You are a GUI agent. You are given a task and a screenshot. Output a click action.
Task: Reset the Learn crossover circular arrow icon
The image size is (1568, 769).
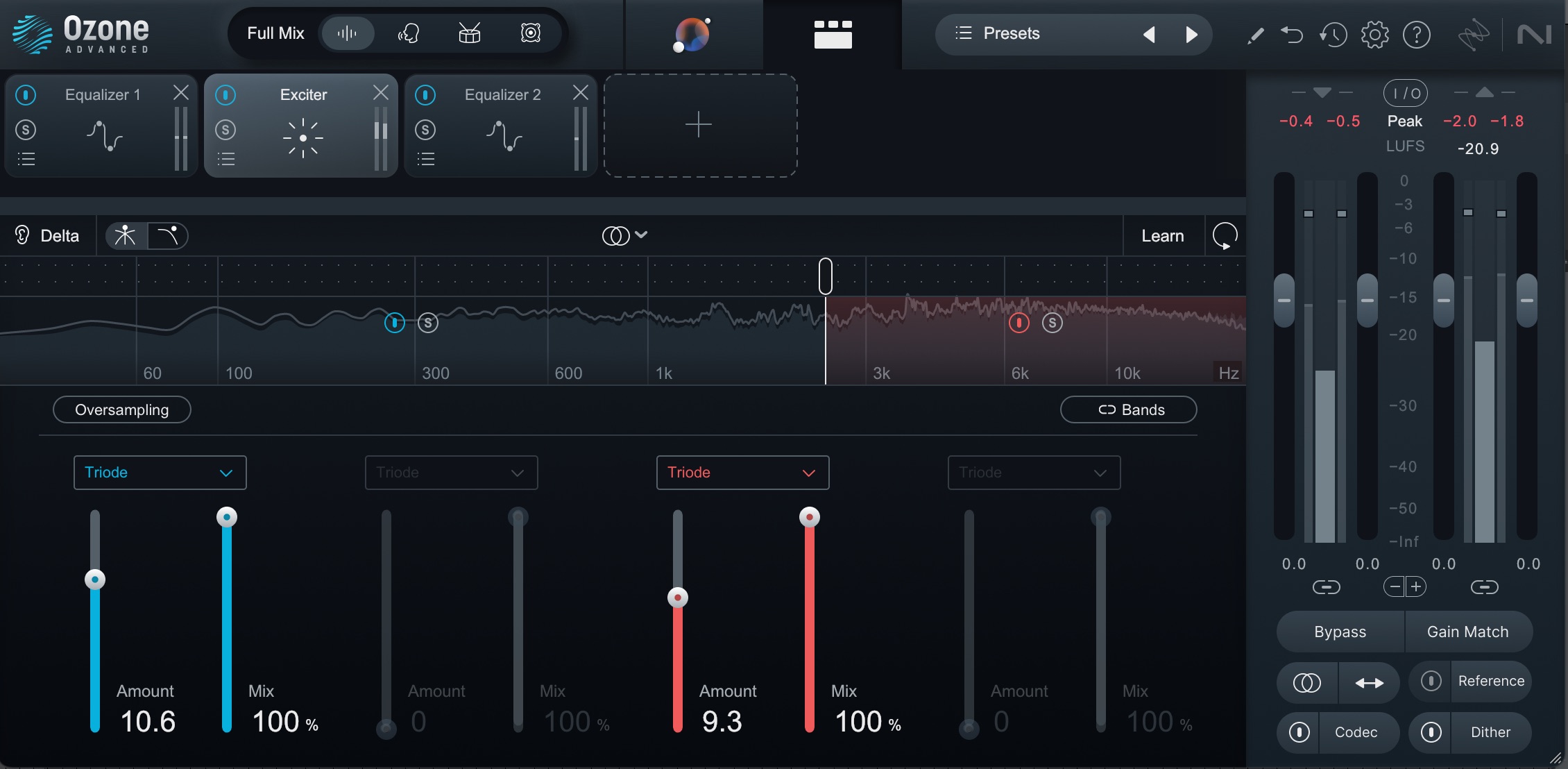1225,236
